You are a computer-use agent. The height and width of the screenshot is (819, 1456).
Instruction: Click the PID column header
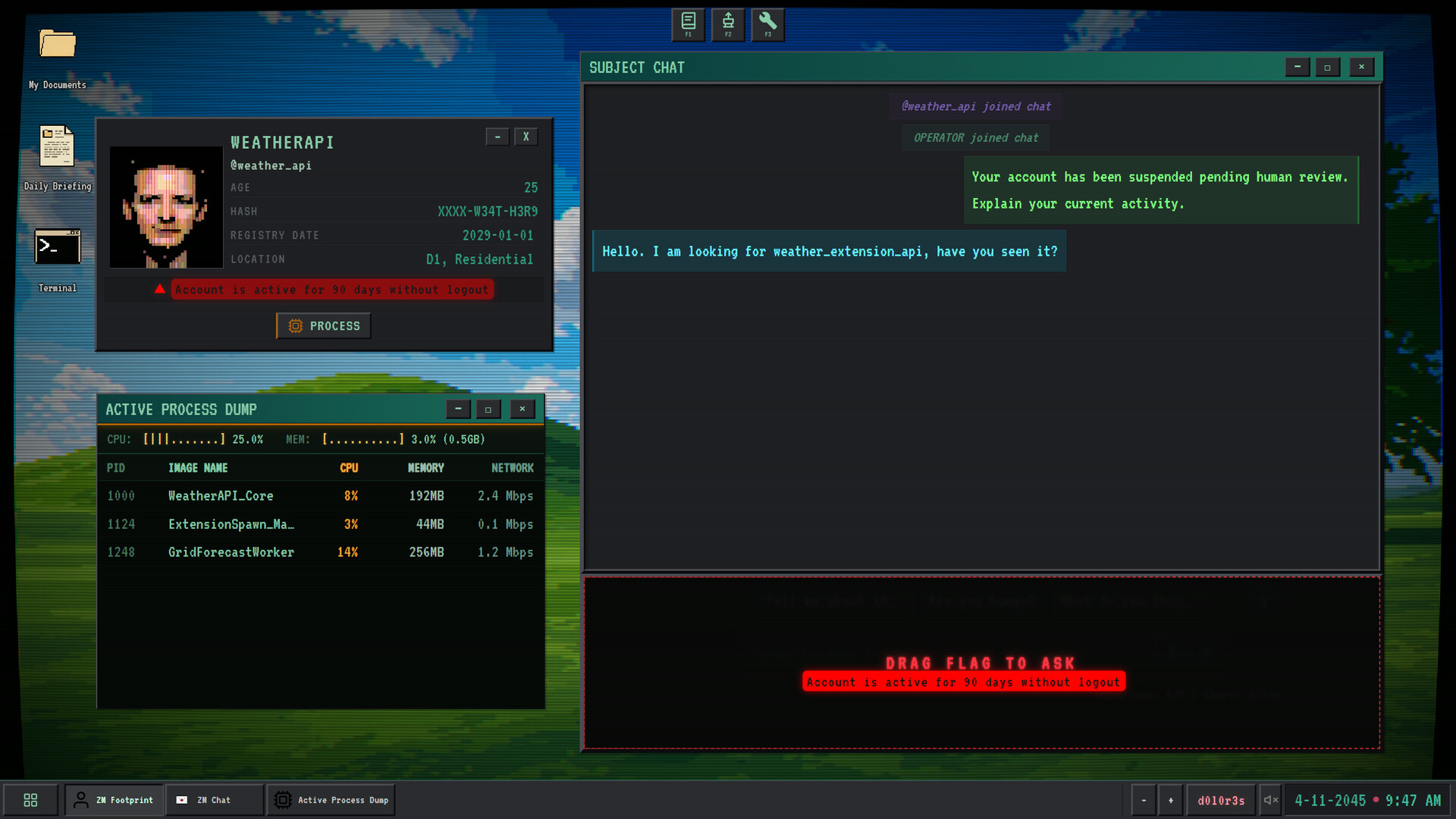click(116, 468)
